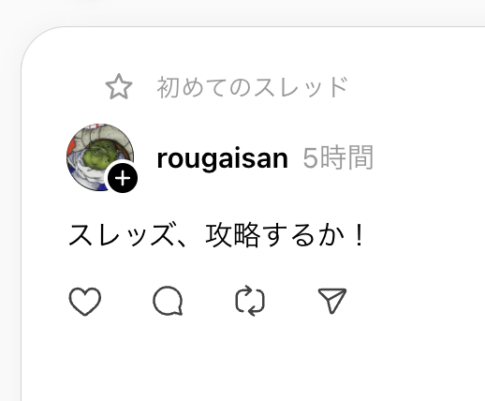Image resolution: width=485 pixels, height=401 pixels.
Task: Open replies via the comment bubble icon
Action: (x=168, y=301)
